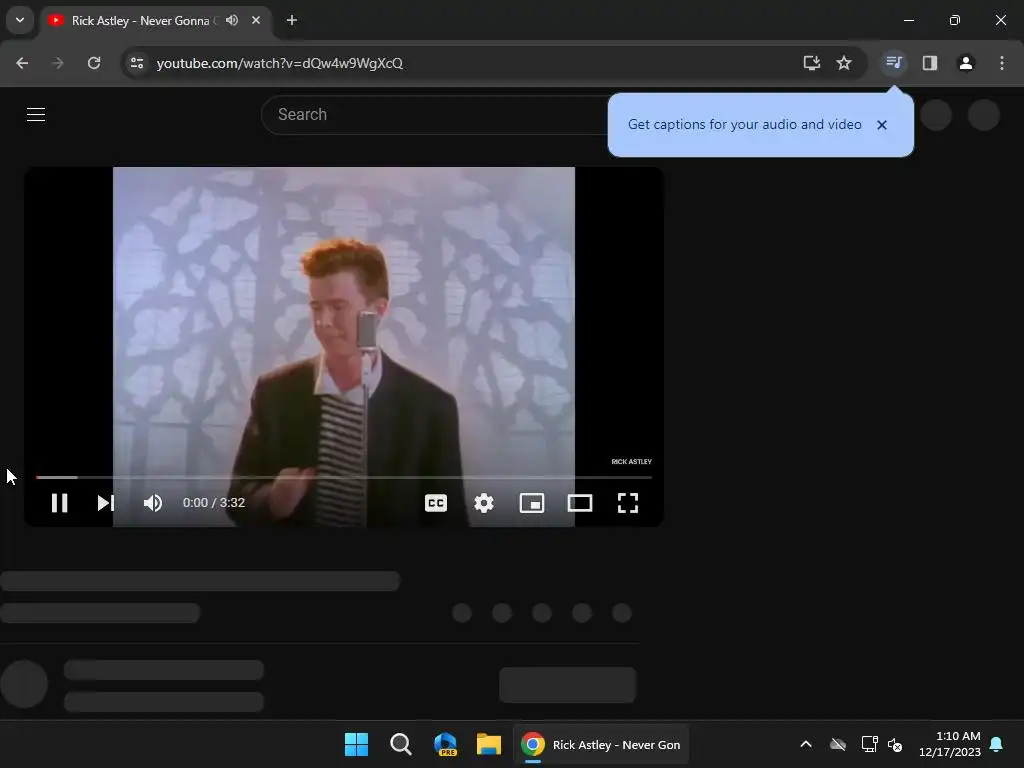
Task: Open muted volume tray icon
Action: pyautogui.click(x=895, y=744)
